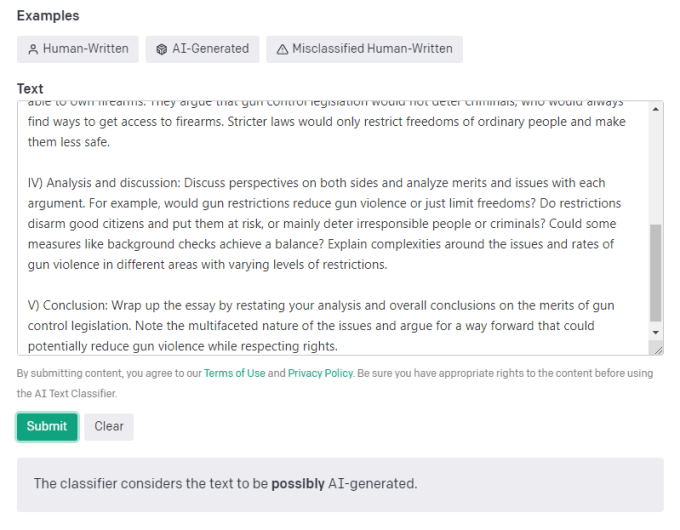Click the classifier result message banner
This screenshot has height=530, width=680.
tap(340, 484)
